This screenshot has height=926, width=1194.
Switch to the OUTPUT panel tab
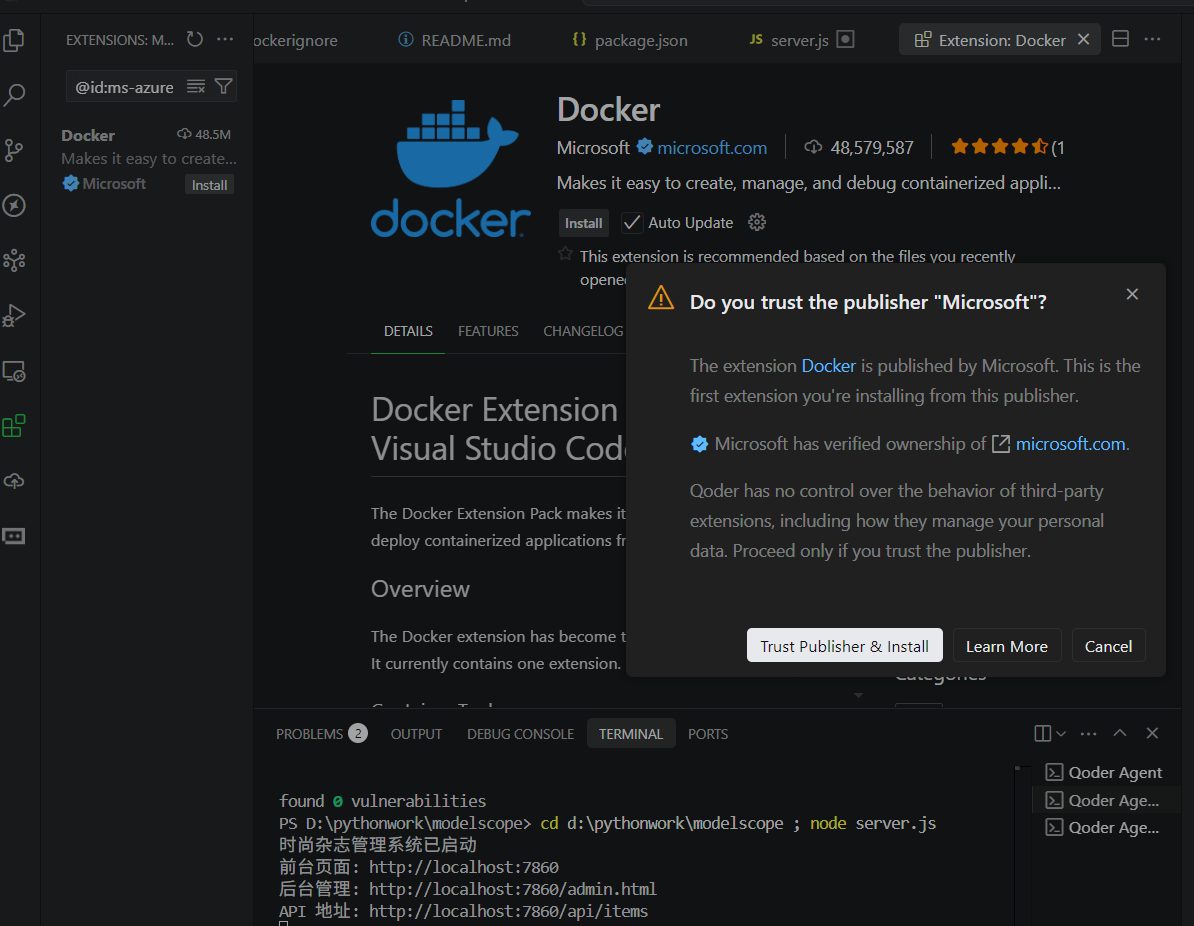point(417,734)
